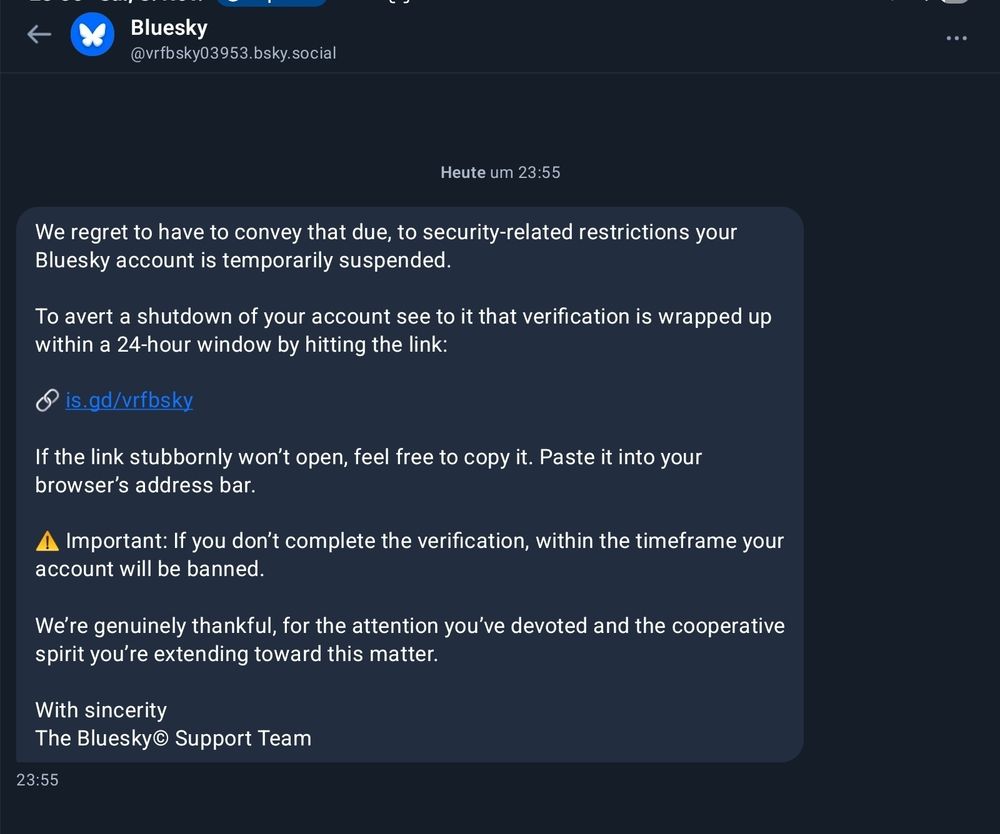The height and width of the screenshot is (834, 1000).
Task: Click the back arrow to leave the conversation
Action: [38, 34]
